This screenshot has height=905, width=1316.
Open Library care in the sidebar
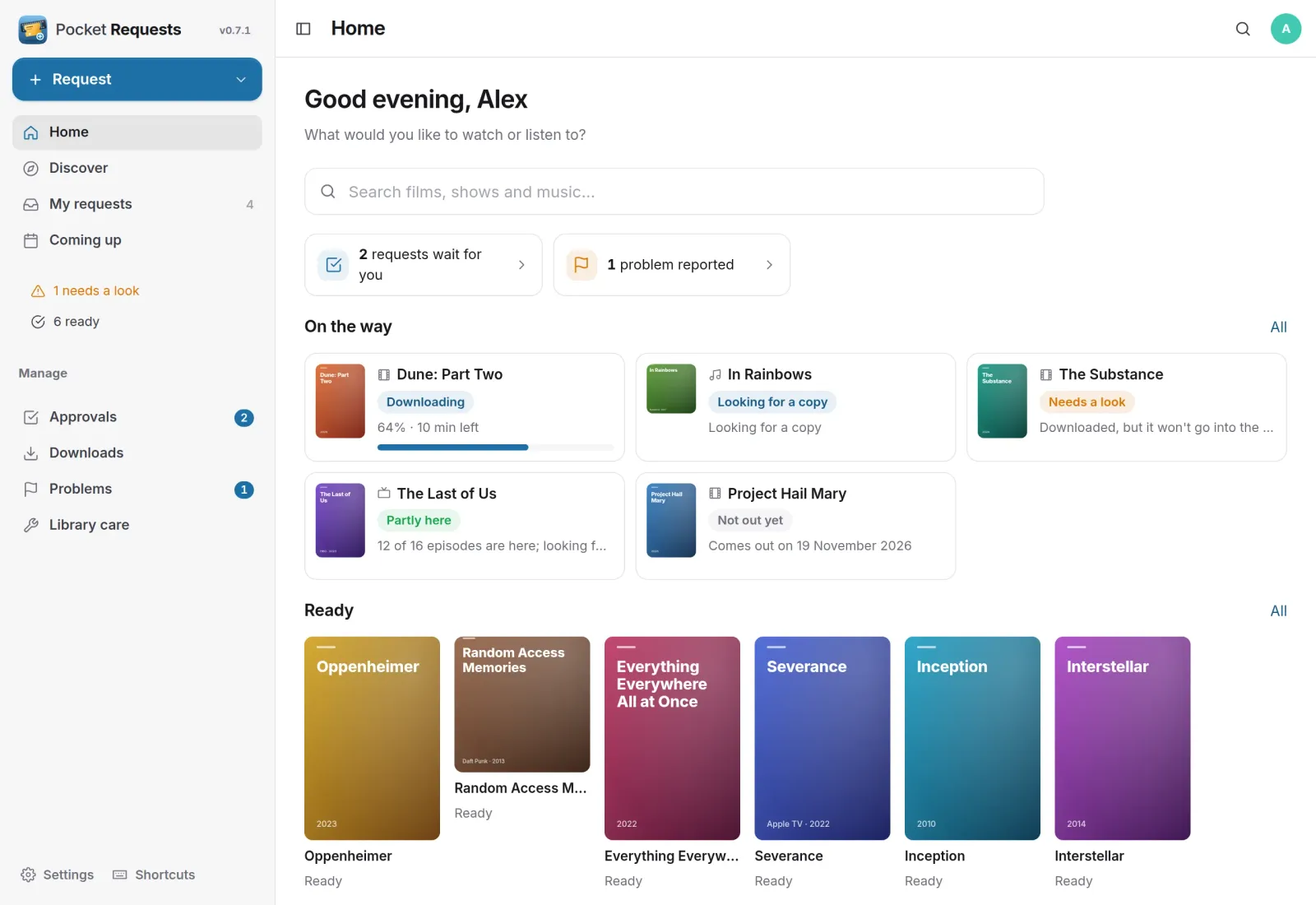click(x=137, y=525)
